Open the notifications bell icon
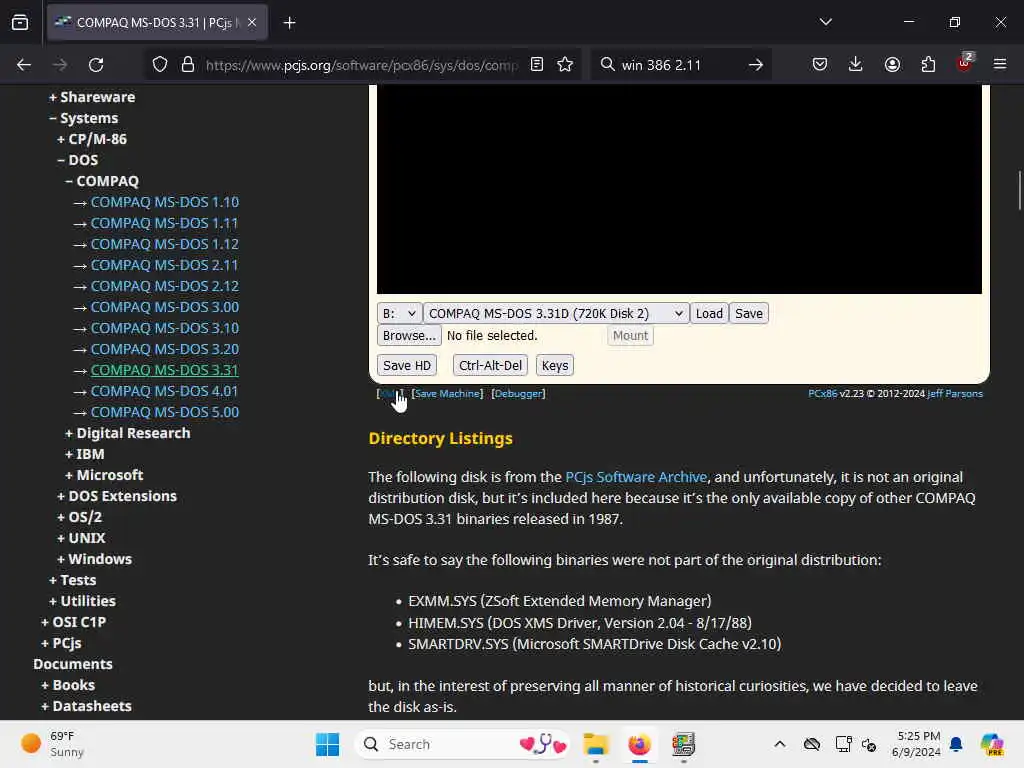1024x768 pixels. (x=956, y=744)
